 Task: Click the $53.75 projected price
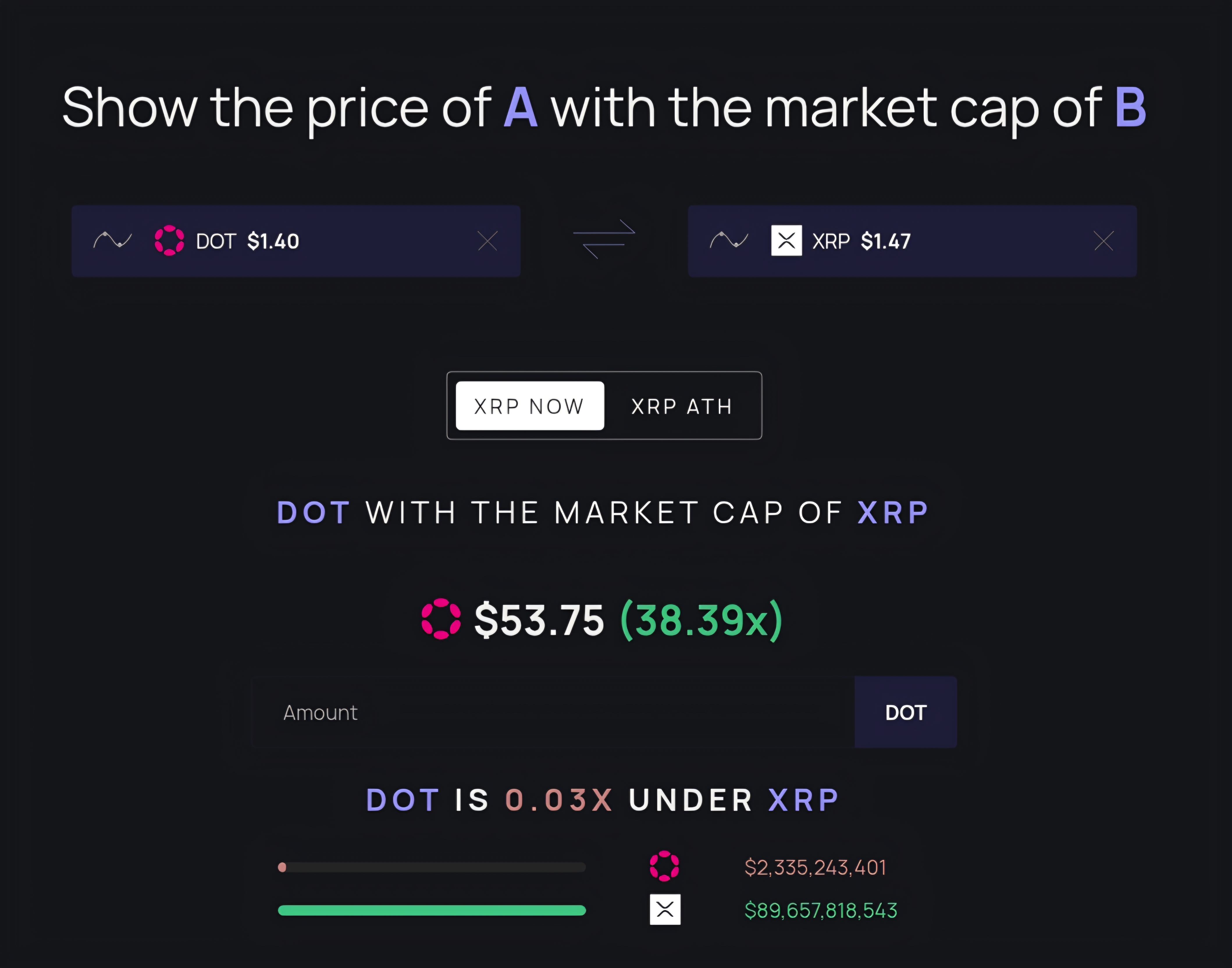coord(539,620)
